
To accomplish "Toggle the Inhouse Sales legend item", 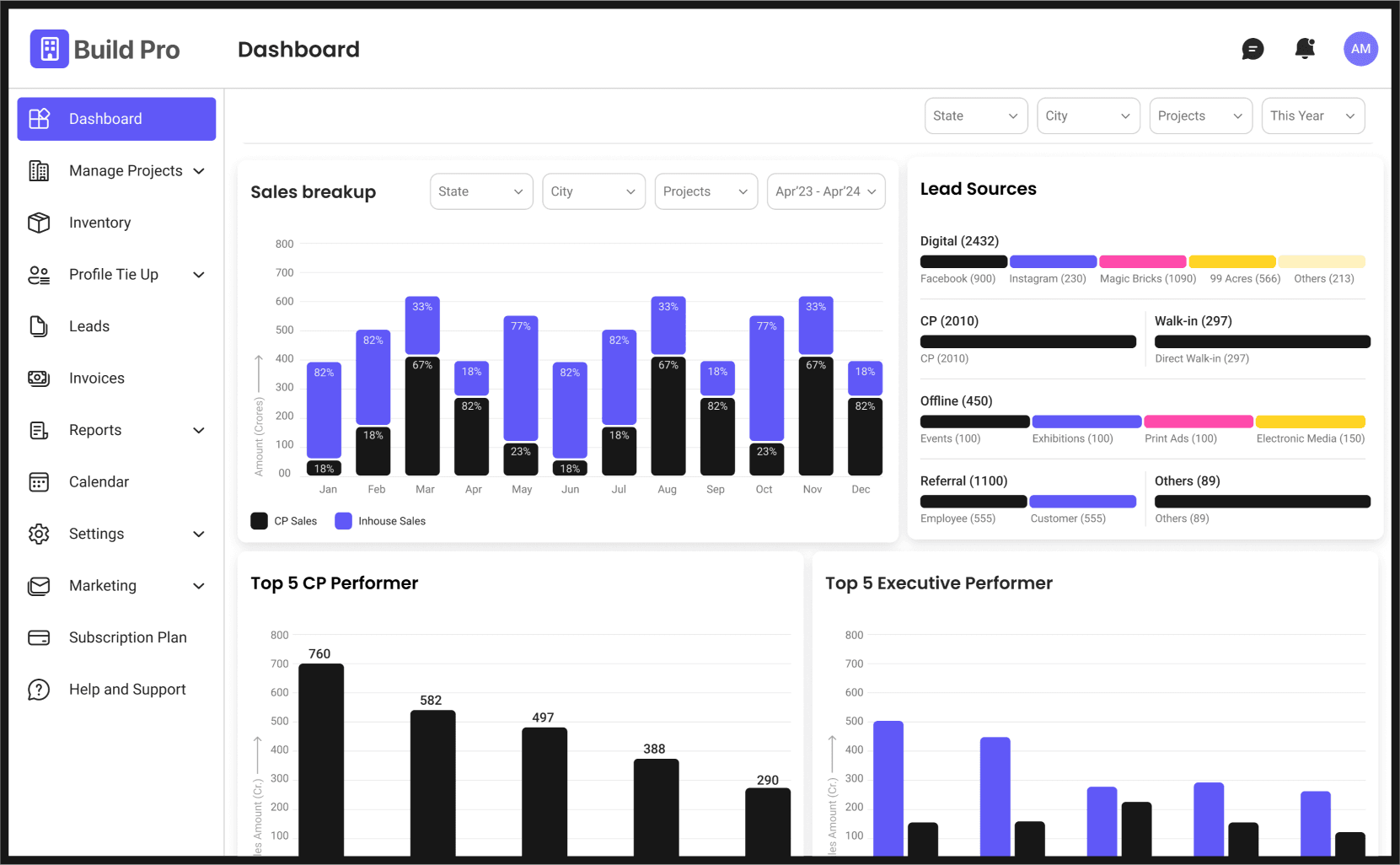I will tap(380, 521).
